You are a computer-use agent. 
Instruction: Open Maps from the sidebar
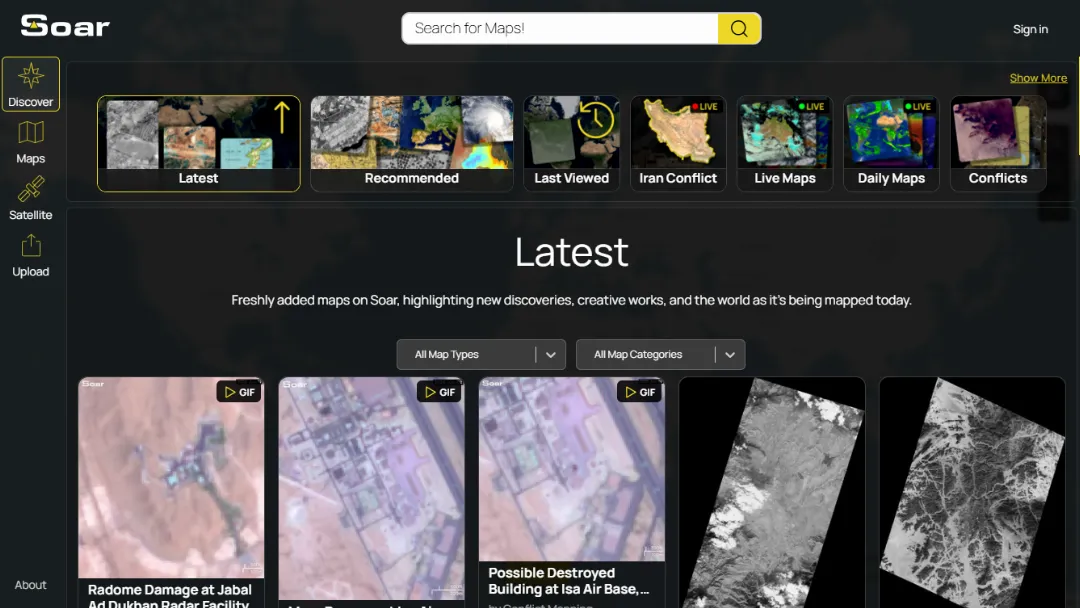tap(30, 143)
